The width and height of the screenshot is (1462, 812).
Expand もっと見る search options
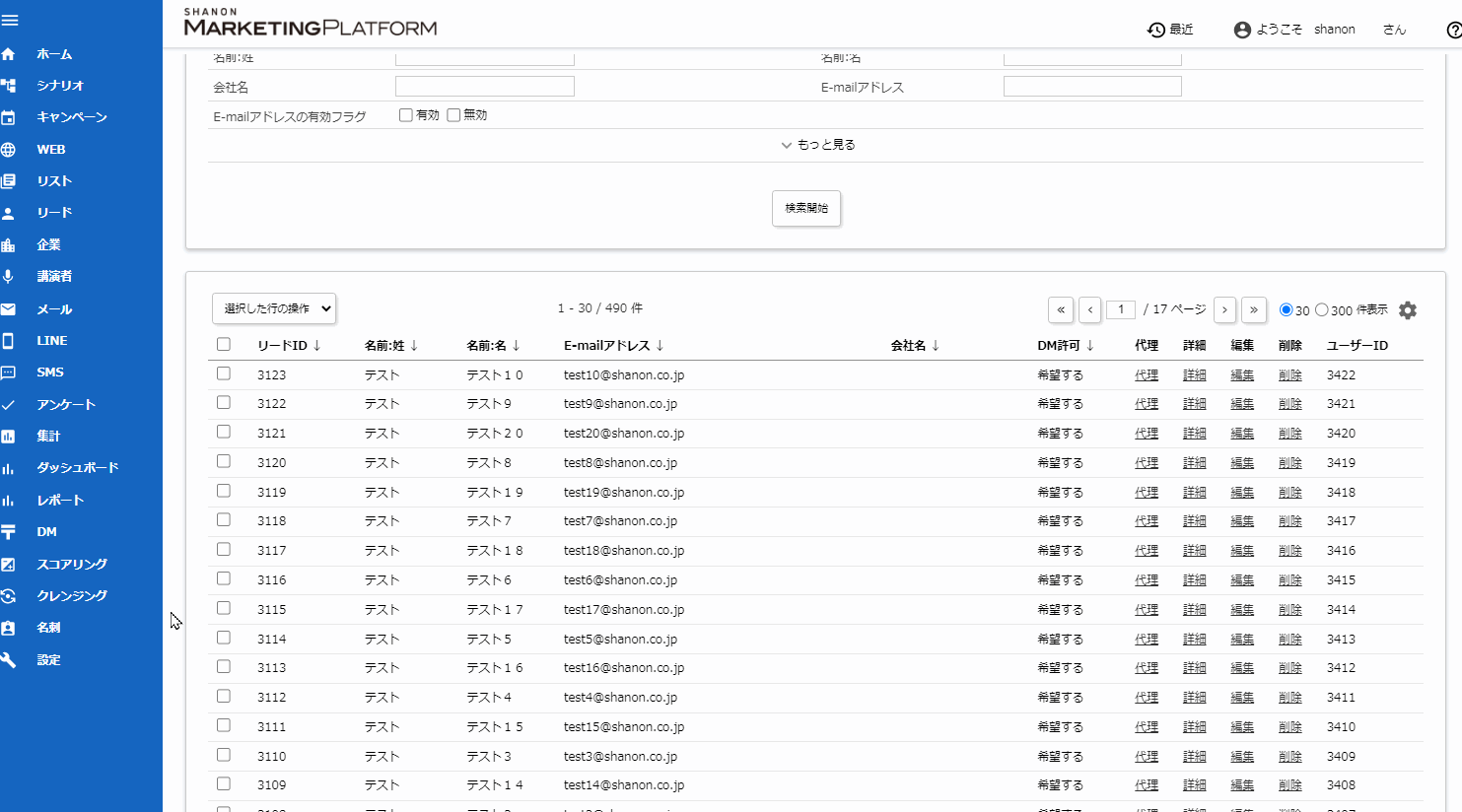[818, 145]
